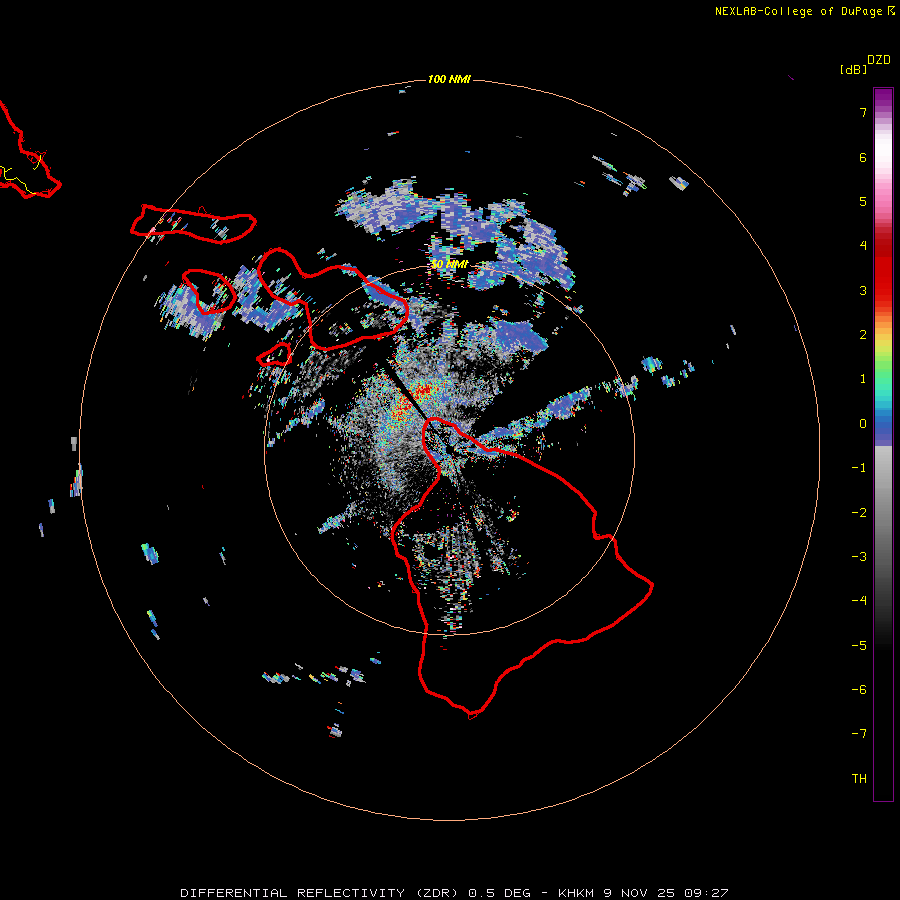This screenshot has width=900, height=900.
Task: Click the [dB] unit label
Action: point(854,69)
